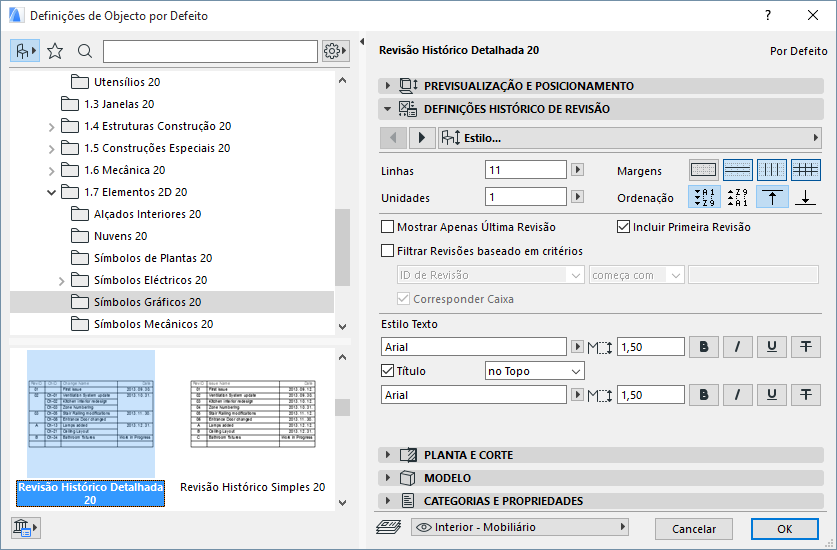Select outer frame only margins option
The height and width of the screenshot is (550, 837).
coord(704,170)
